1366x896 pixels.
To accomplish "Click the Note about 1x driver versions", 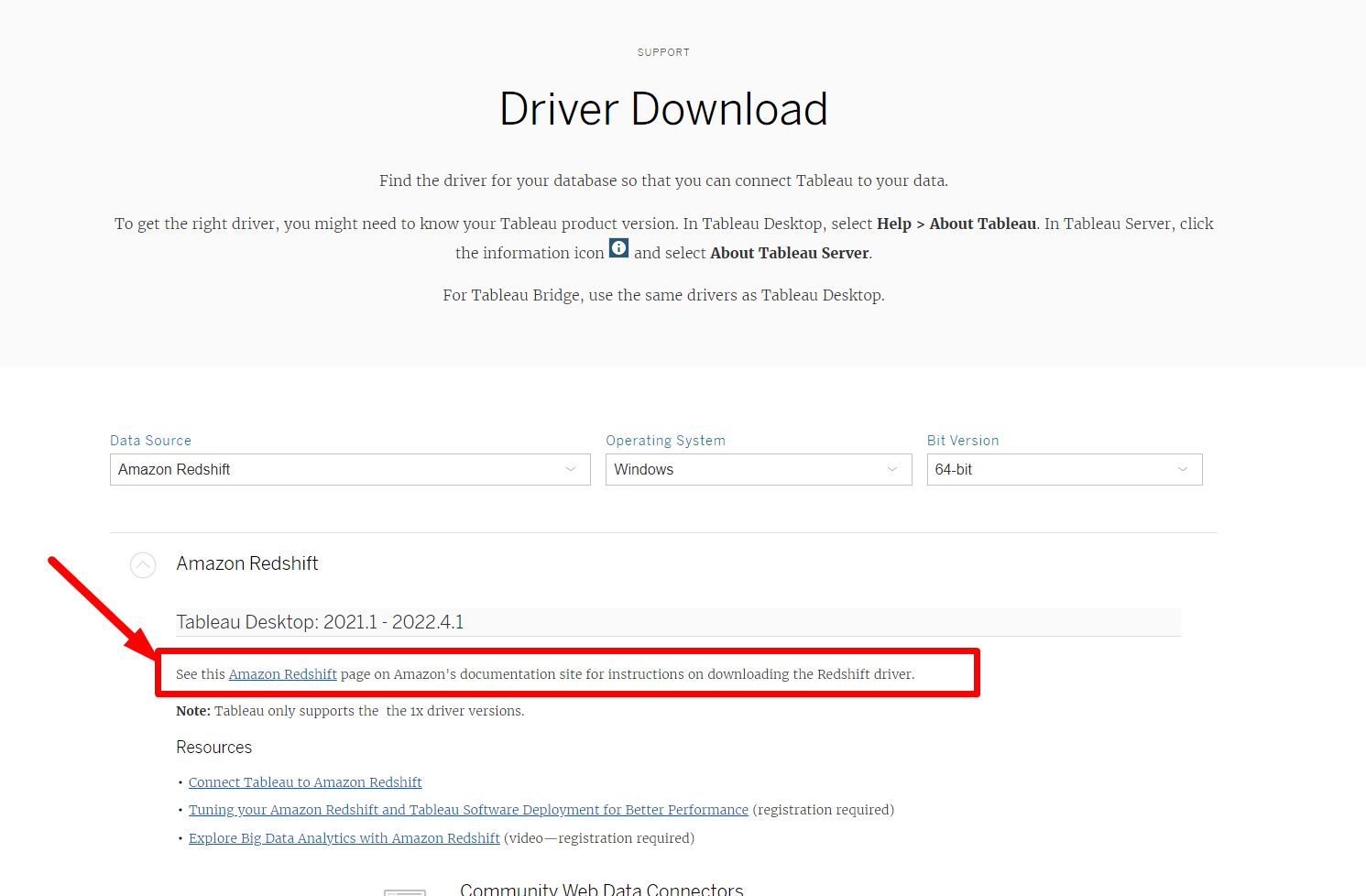I will pyautogui.click(x=350, y=711).
